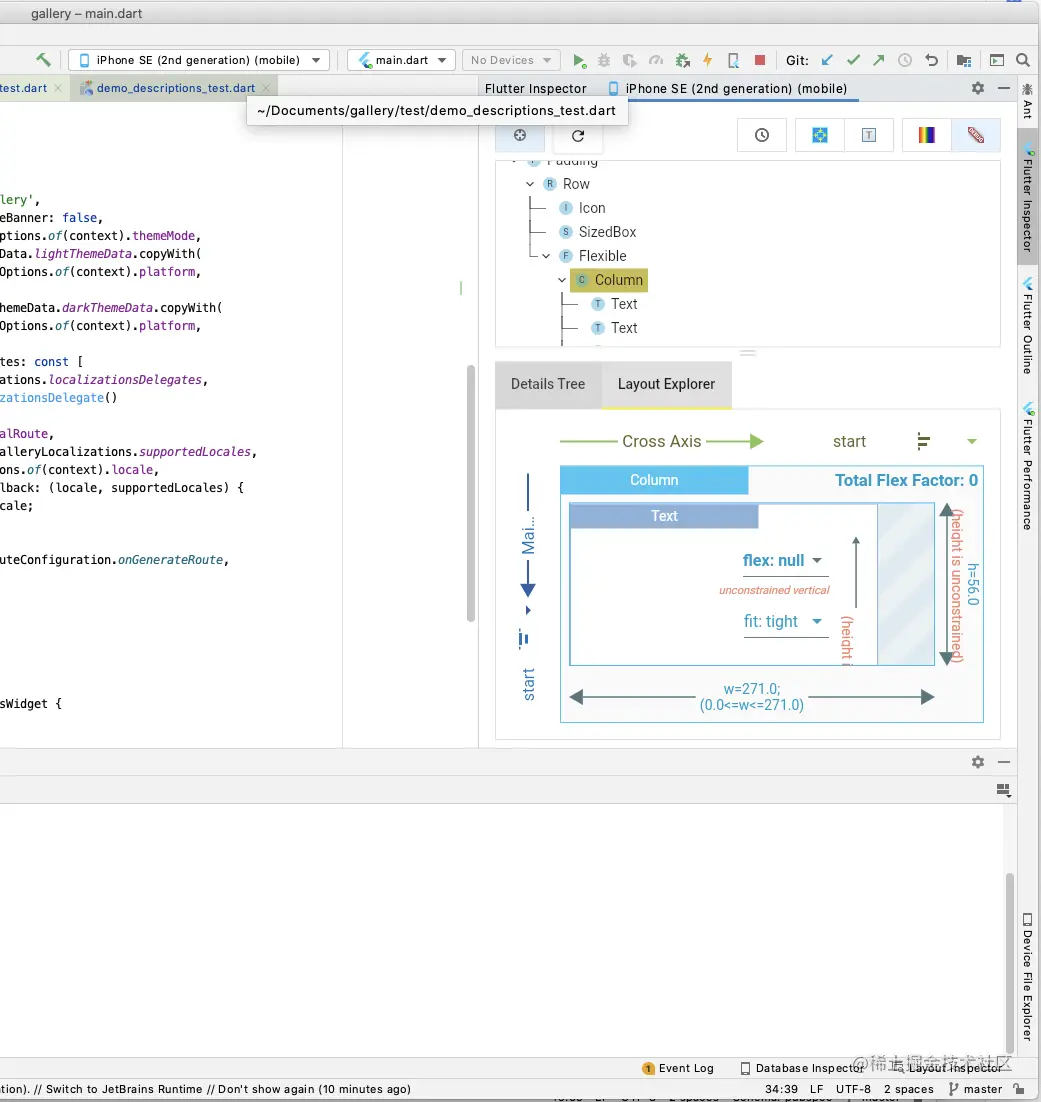This screenshot has height=1102, width=1041.
Task: Toggle Repaint Rainbow icon
Action: tap(927, 135)
